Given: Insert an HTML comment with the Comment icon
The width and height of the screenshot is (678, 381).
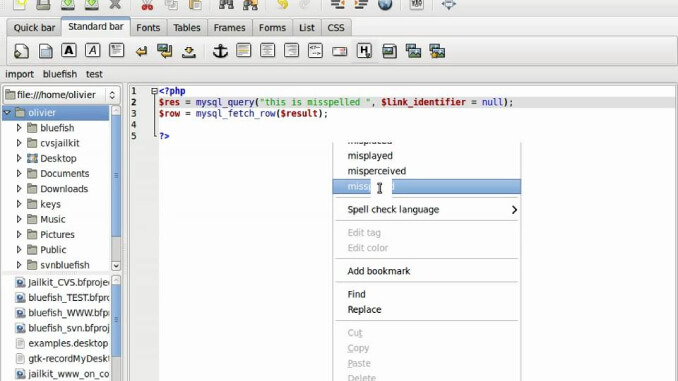Looking at the screenshot, I should tap(315, 51).
